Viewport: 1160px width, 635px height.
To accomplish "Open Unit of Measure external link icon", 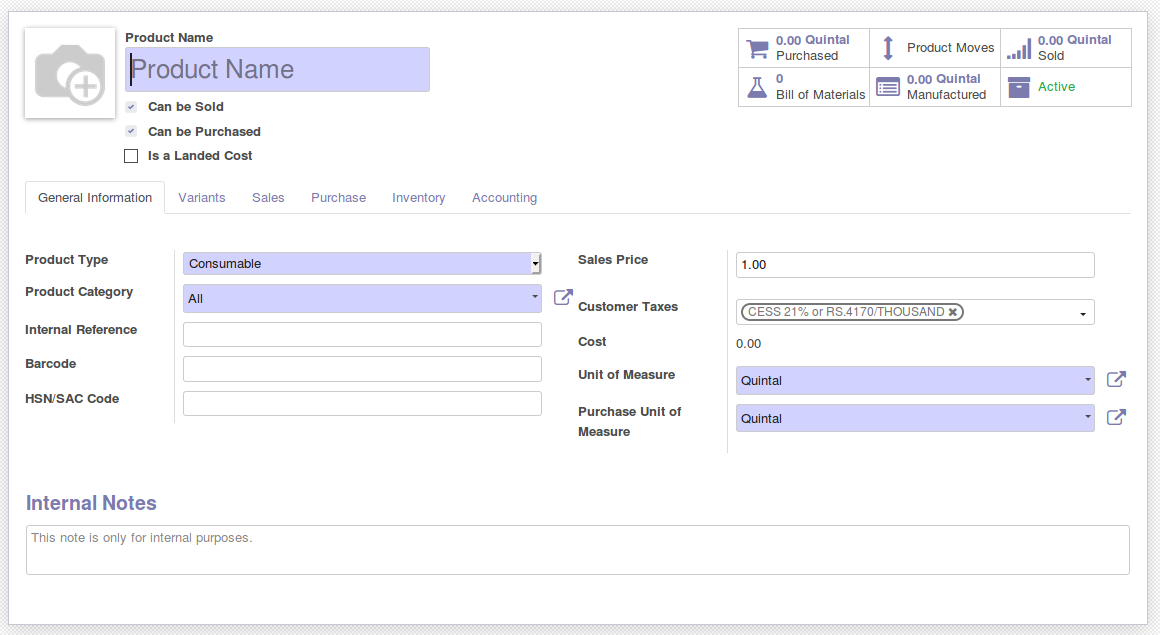I will [1116, 380].
